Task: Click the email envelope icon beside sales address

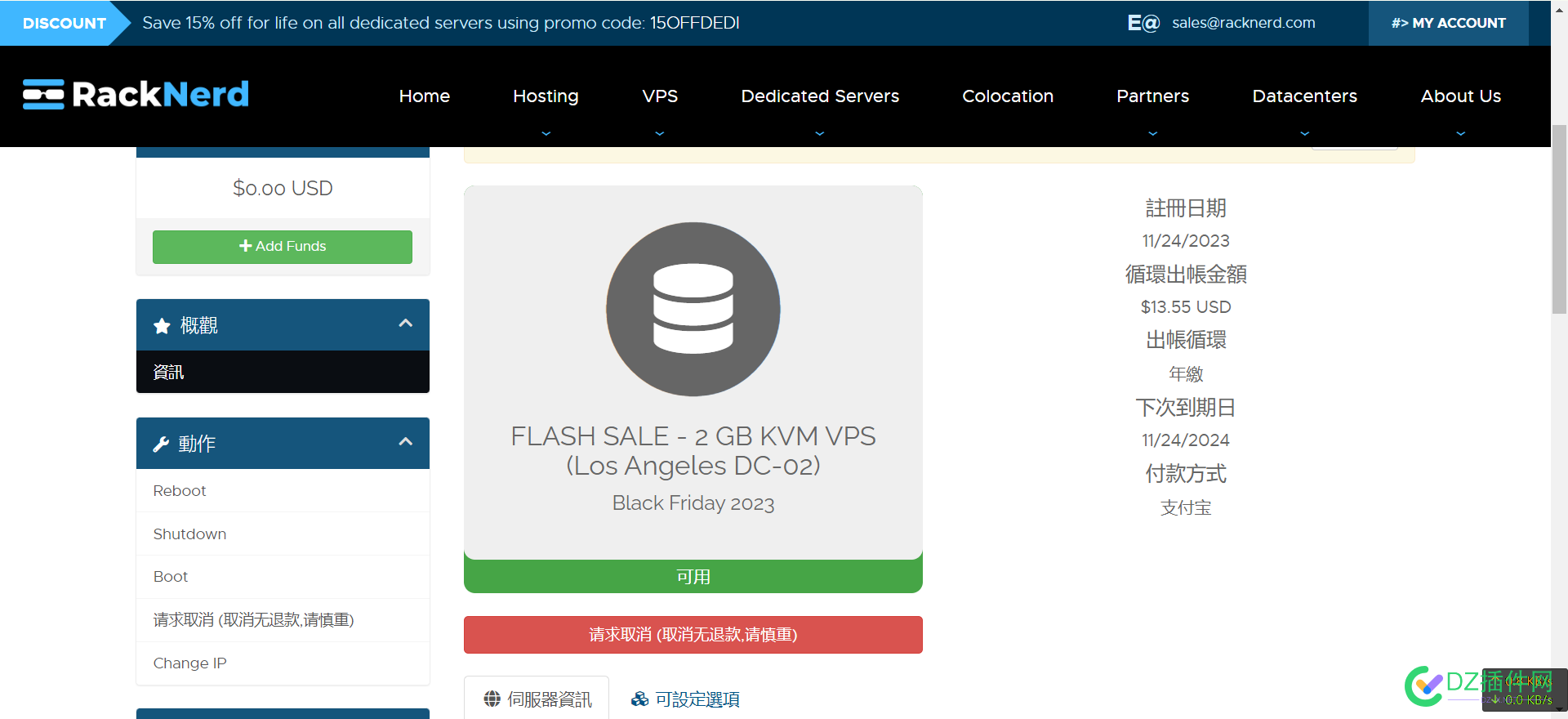Action: click(x=1143, y=23)
